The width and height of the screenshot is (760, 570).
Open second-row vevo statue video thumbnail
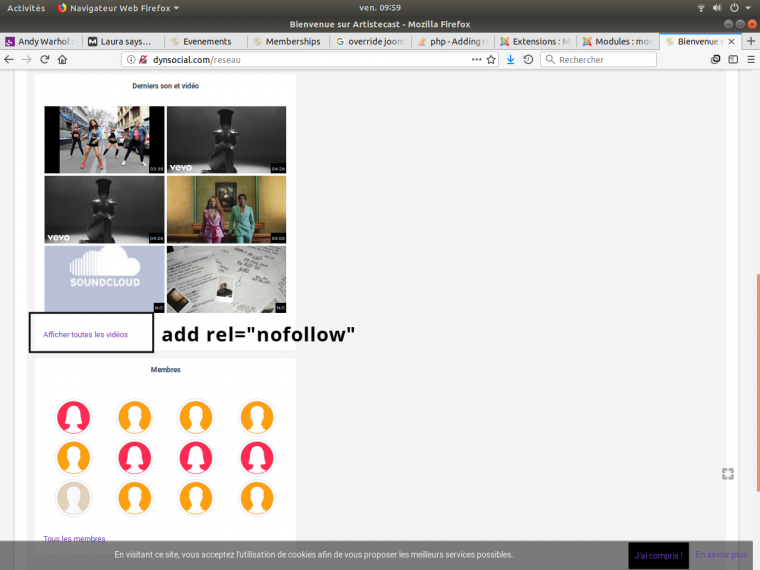tap(104, 209)
